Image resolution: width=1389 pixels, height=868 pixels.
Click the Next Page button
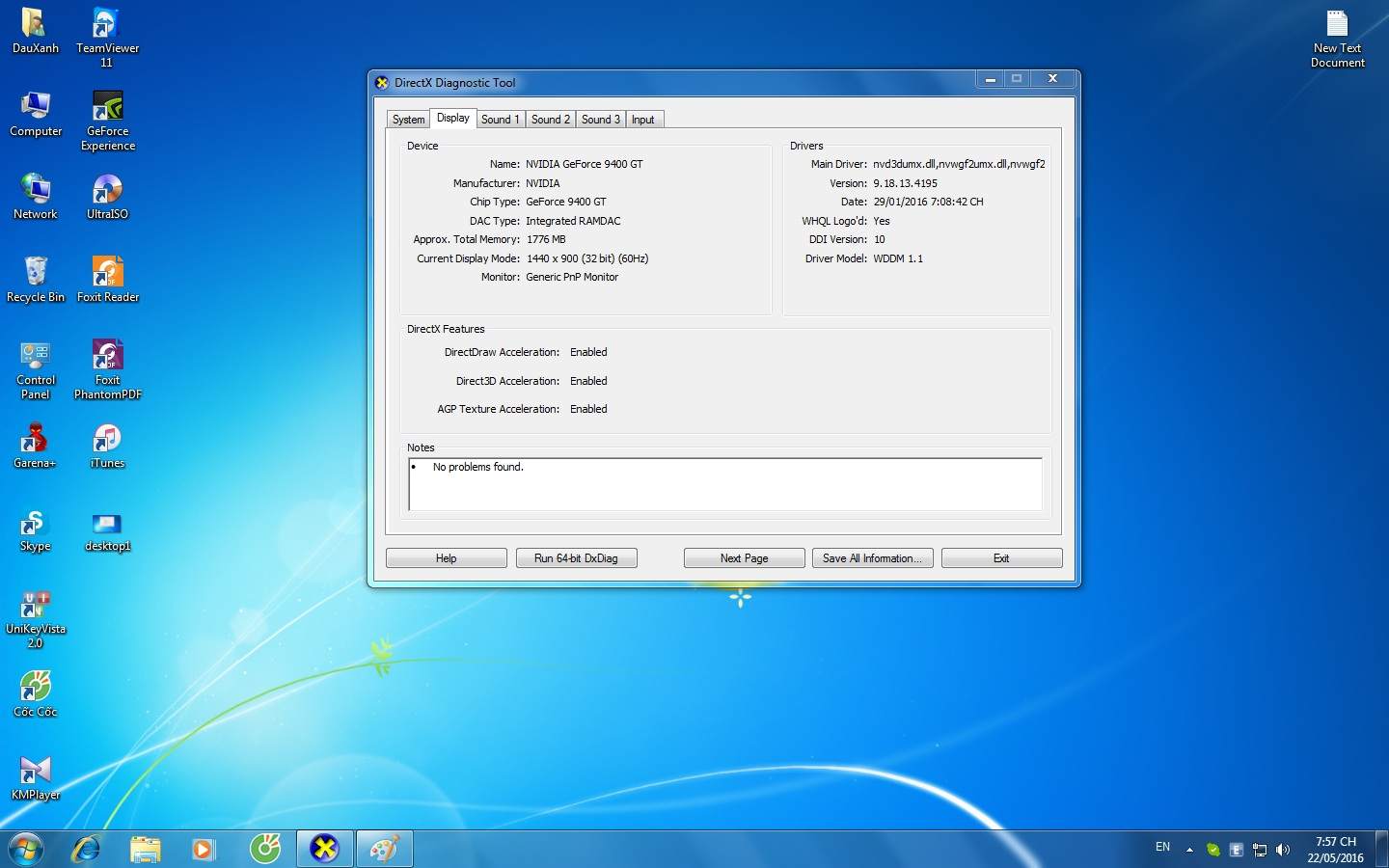pos(744,558)
